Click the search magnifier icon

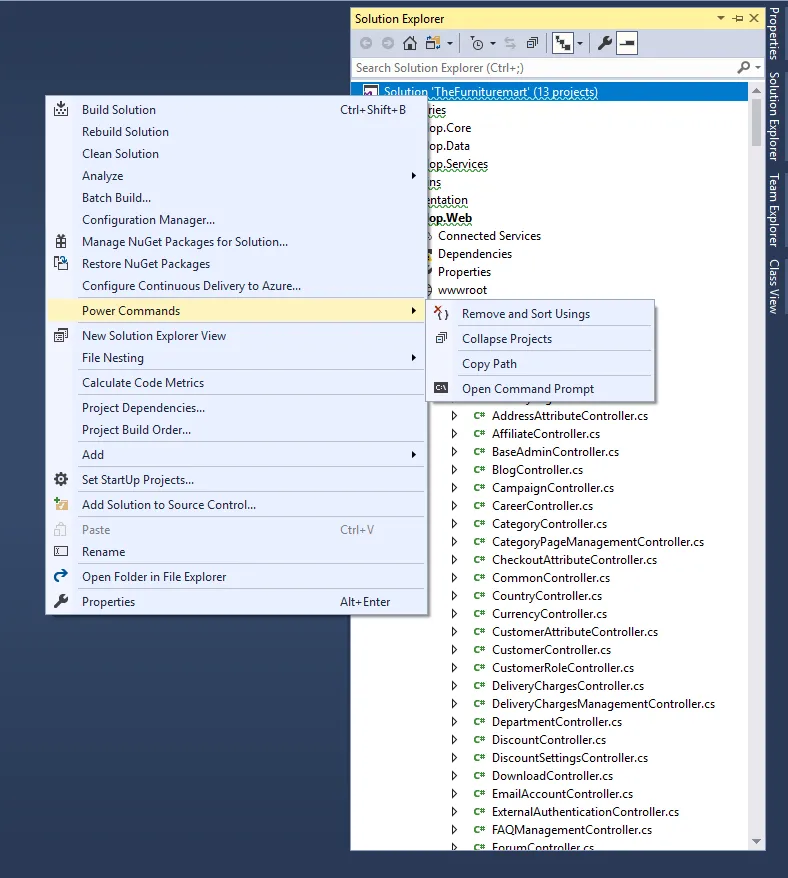(x=744, y=68)
